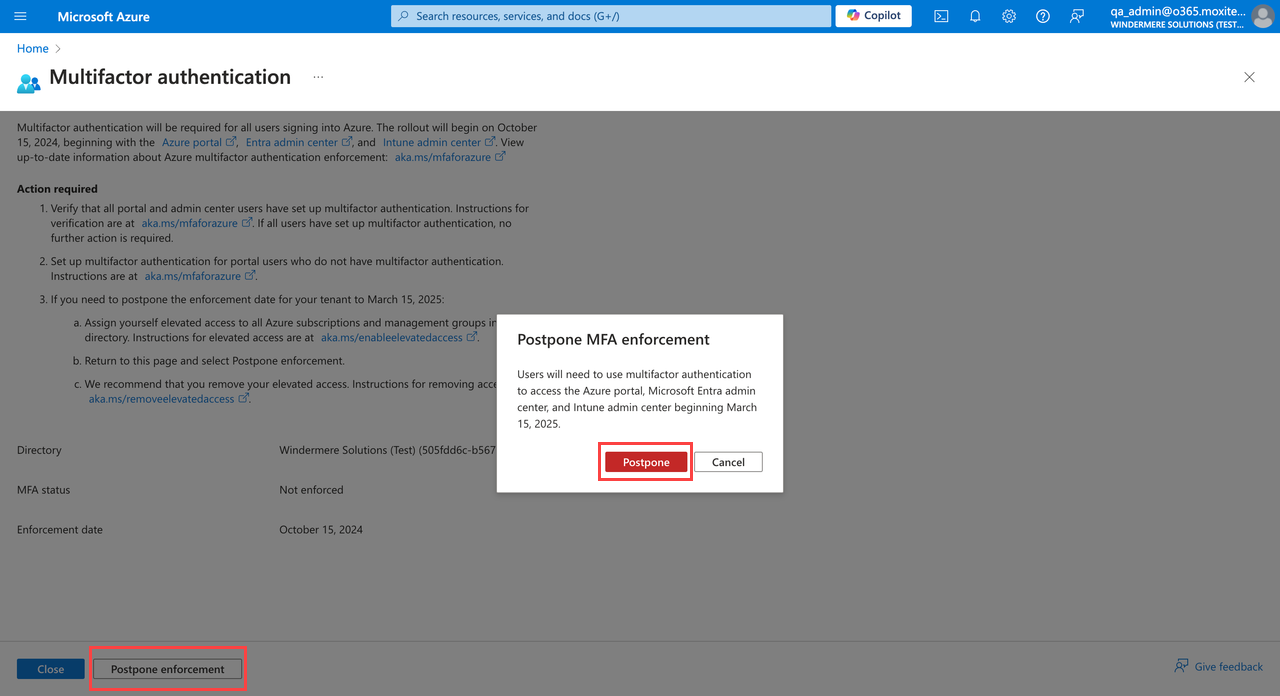Click the Postpone enforcement button
The height and width of the screenshot is (696, 1280).
click(x=167, y=669)
